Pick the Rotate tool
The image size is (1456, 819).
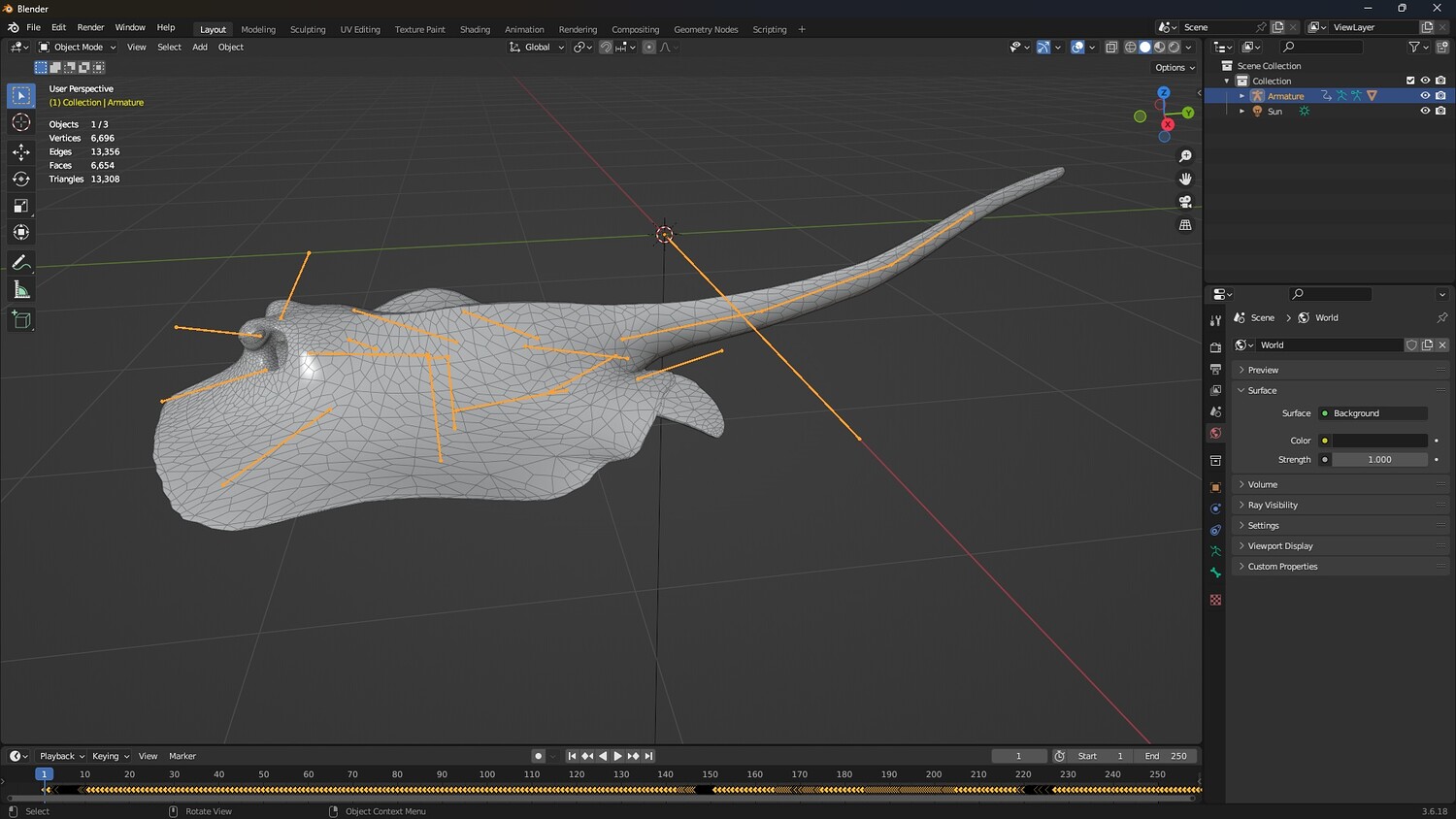point(21,179)
